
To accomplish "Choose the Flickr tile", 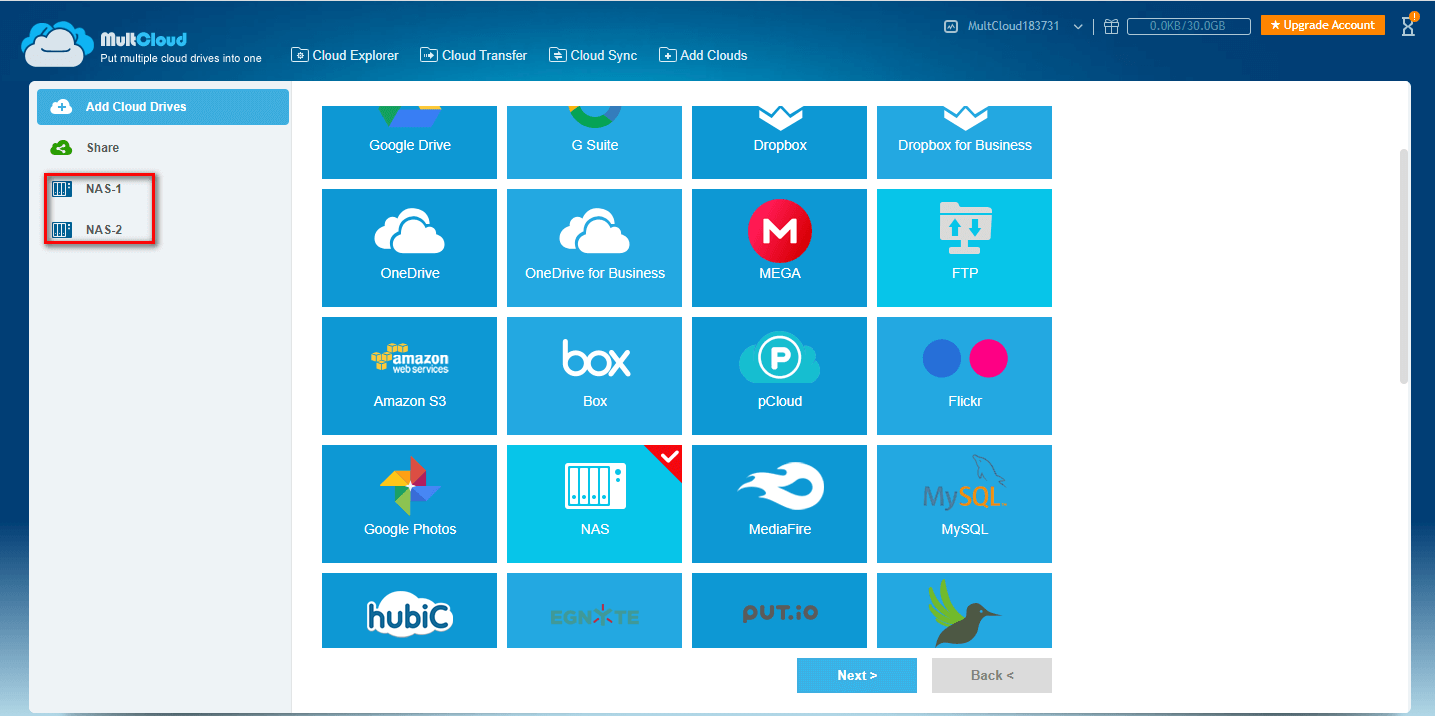I will pyautogui.click(x=964, y=376).
